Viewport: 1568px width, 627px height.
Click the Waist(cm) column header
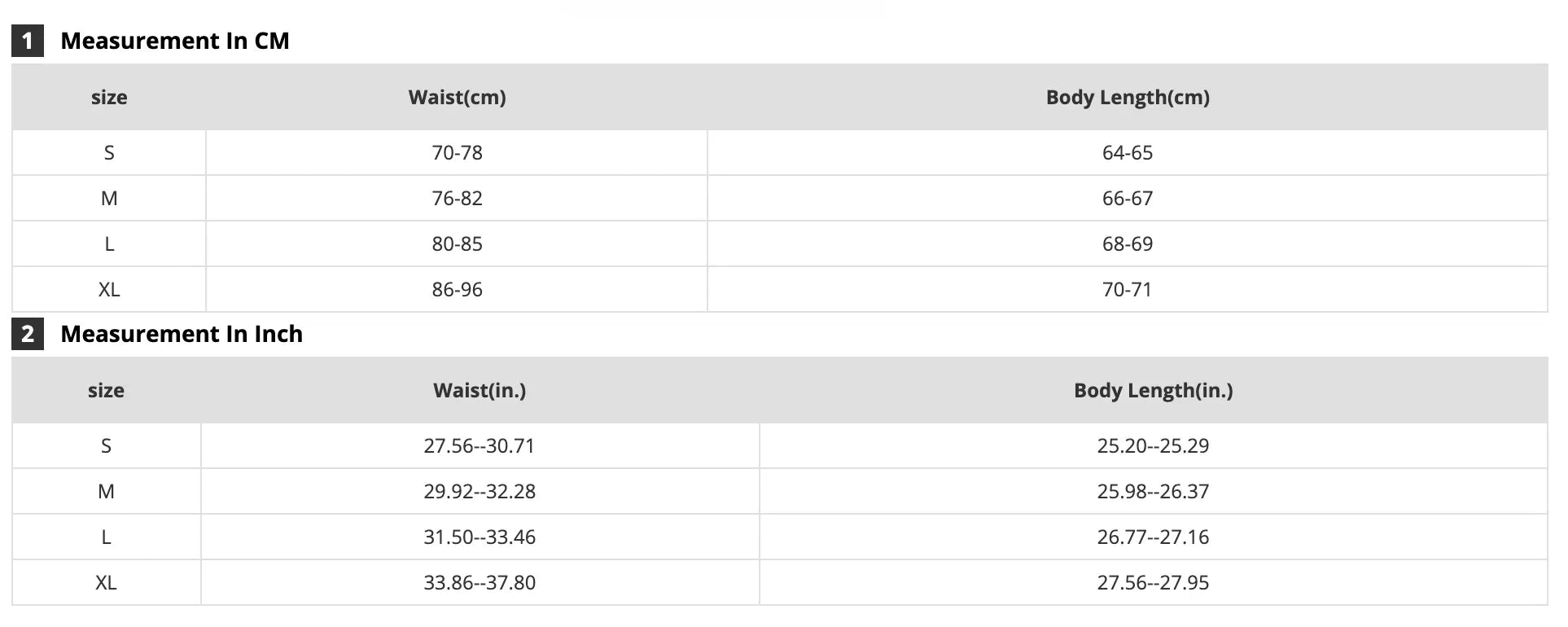(457, 98)
